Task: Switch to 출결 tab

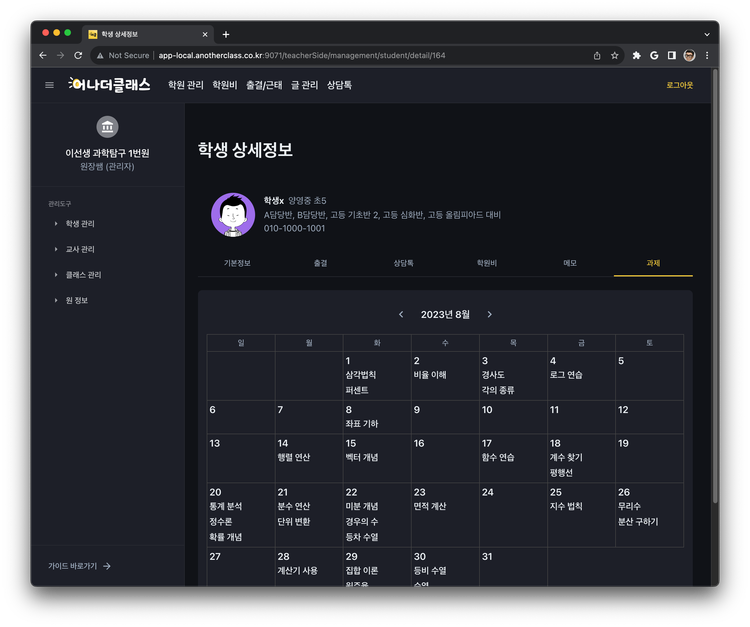Action: 320,263
